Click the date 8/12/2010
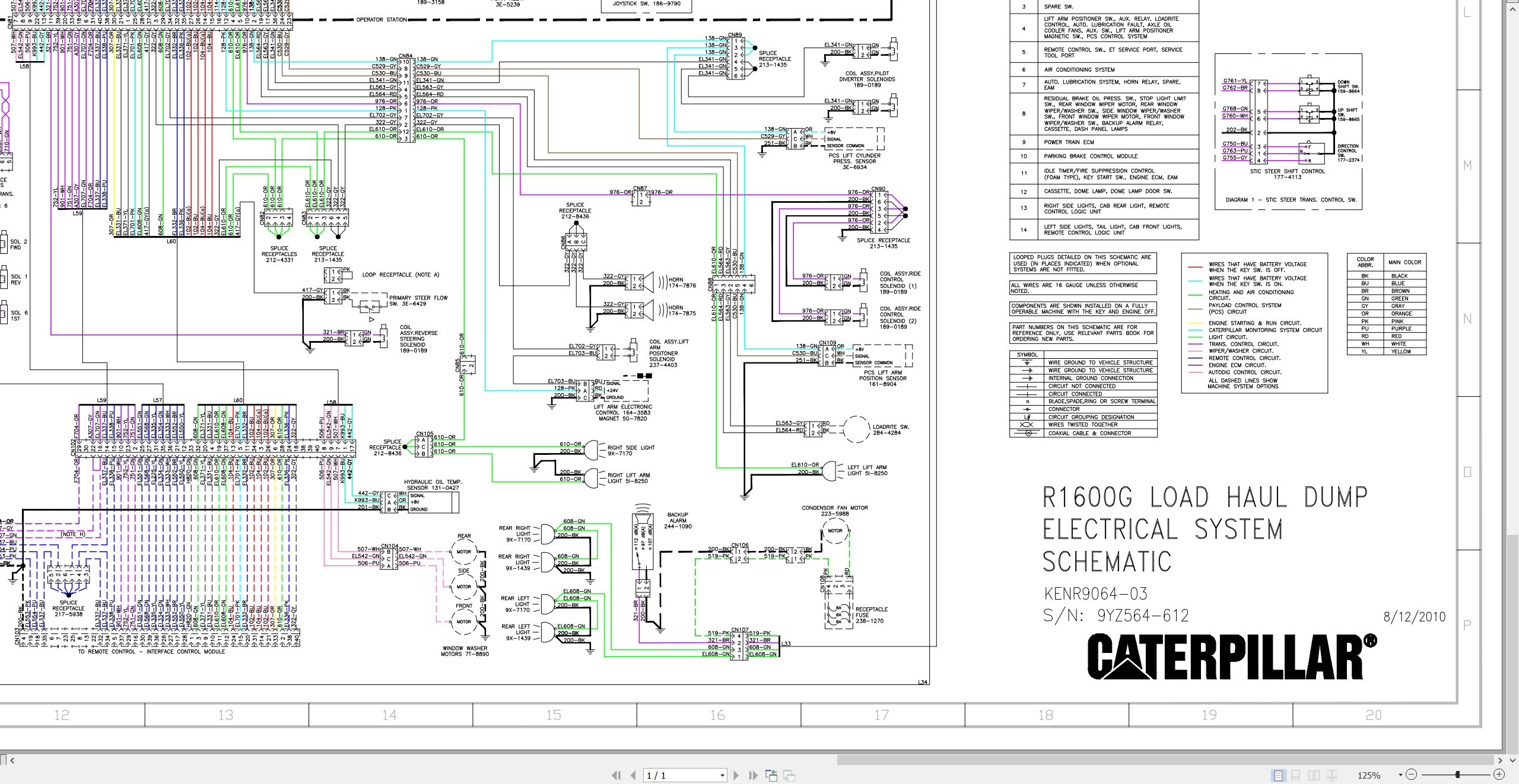 pos(1415,617)
